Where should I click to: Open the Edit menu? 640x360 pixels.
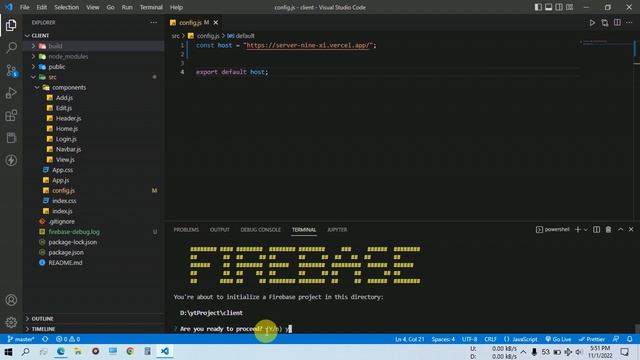(x=42, y=7)
